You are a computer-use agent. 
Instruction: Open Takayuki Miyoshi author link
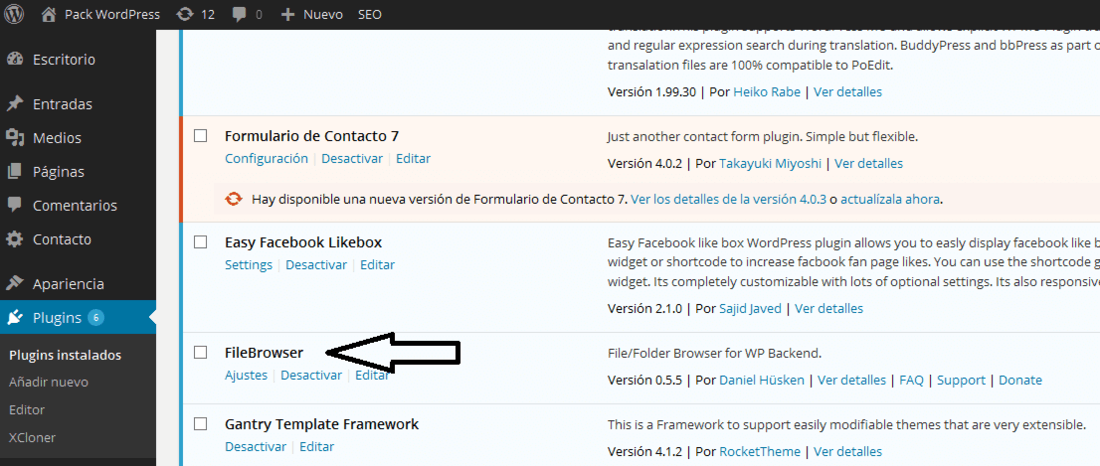(770, 164)
